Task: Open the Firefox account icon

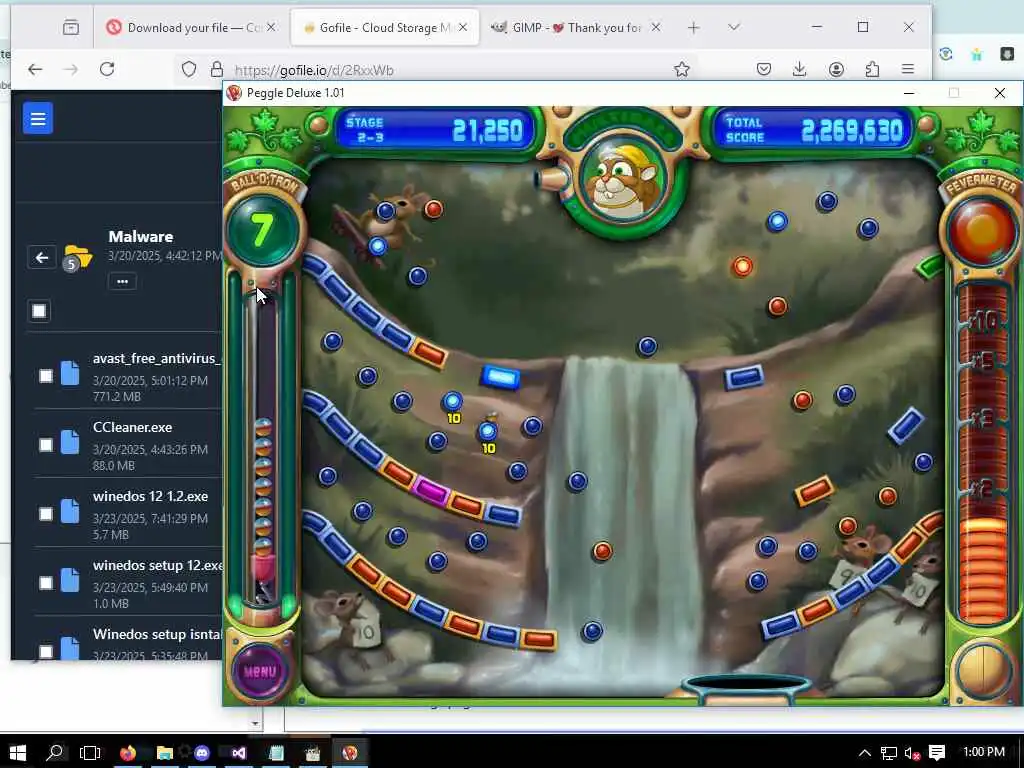Action: pyautogui.click(x=836, y=69)
